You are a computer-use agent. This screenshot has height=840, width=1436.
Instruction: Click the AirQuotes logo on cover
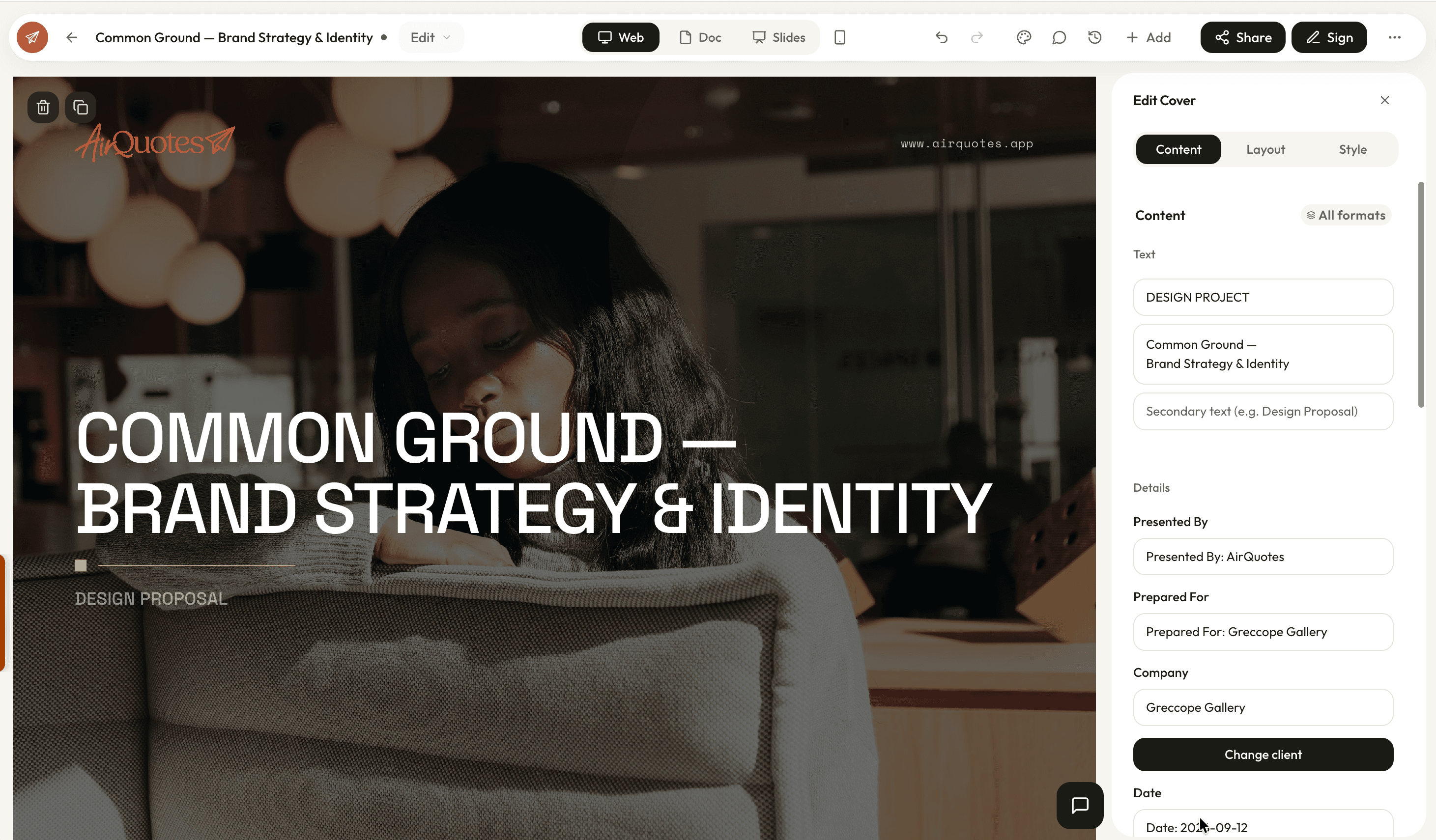pyautogui.click(x=155, y=142)
